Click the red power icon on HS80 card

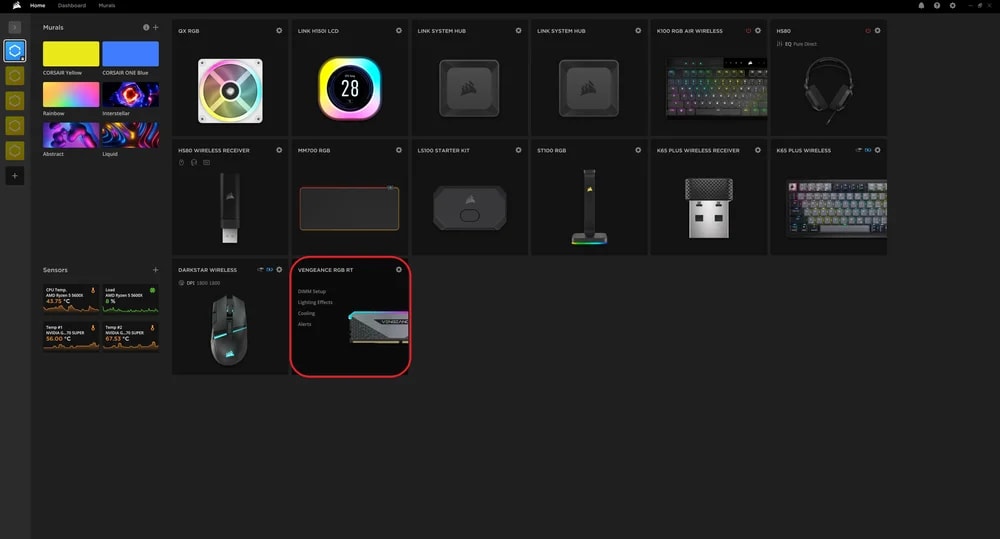(x=868, y=31)
